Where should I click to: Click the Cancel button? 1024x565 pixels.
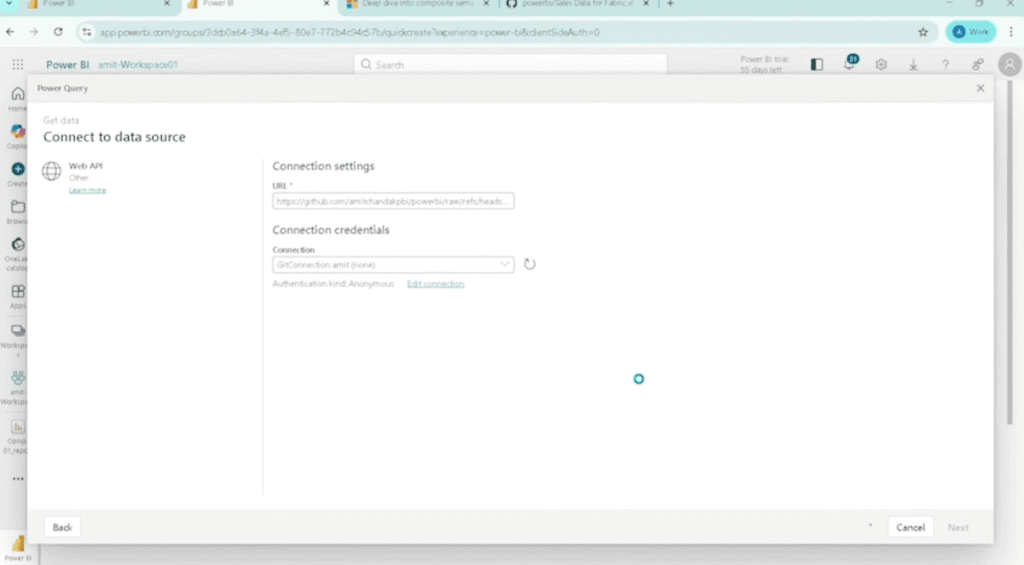(x=910, y=527)
